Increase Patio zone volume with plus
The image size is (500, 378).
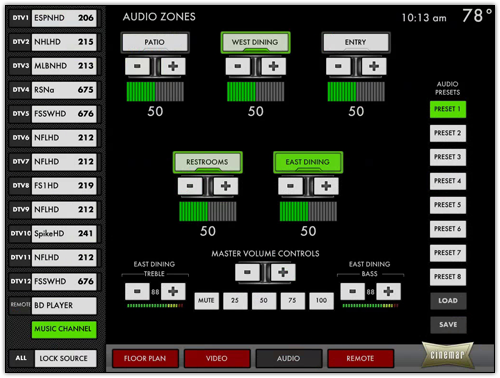coord(173,66)
